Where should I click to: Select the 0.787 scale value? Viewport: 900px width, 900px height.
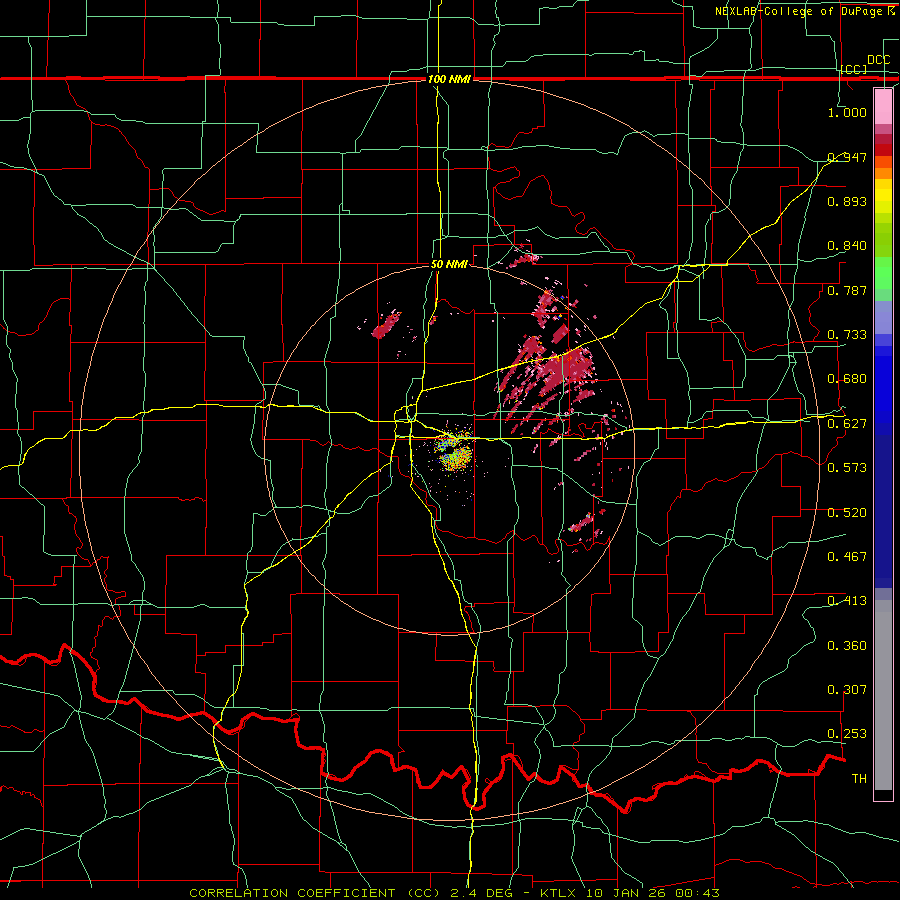pyautogui.click(x=847, y=290)
